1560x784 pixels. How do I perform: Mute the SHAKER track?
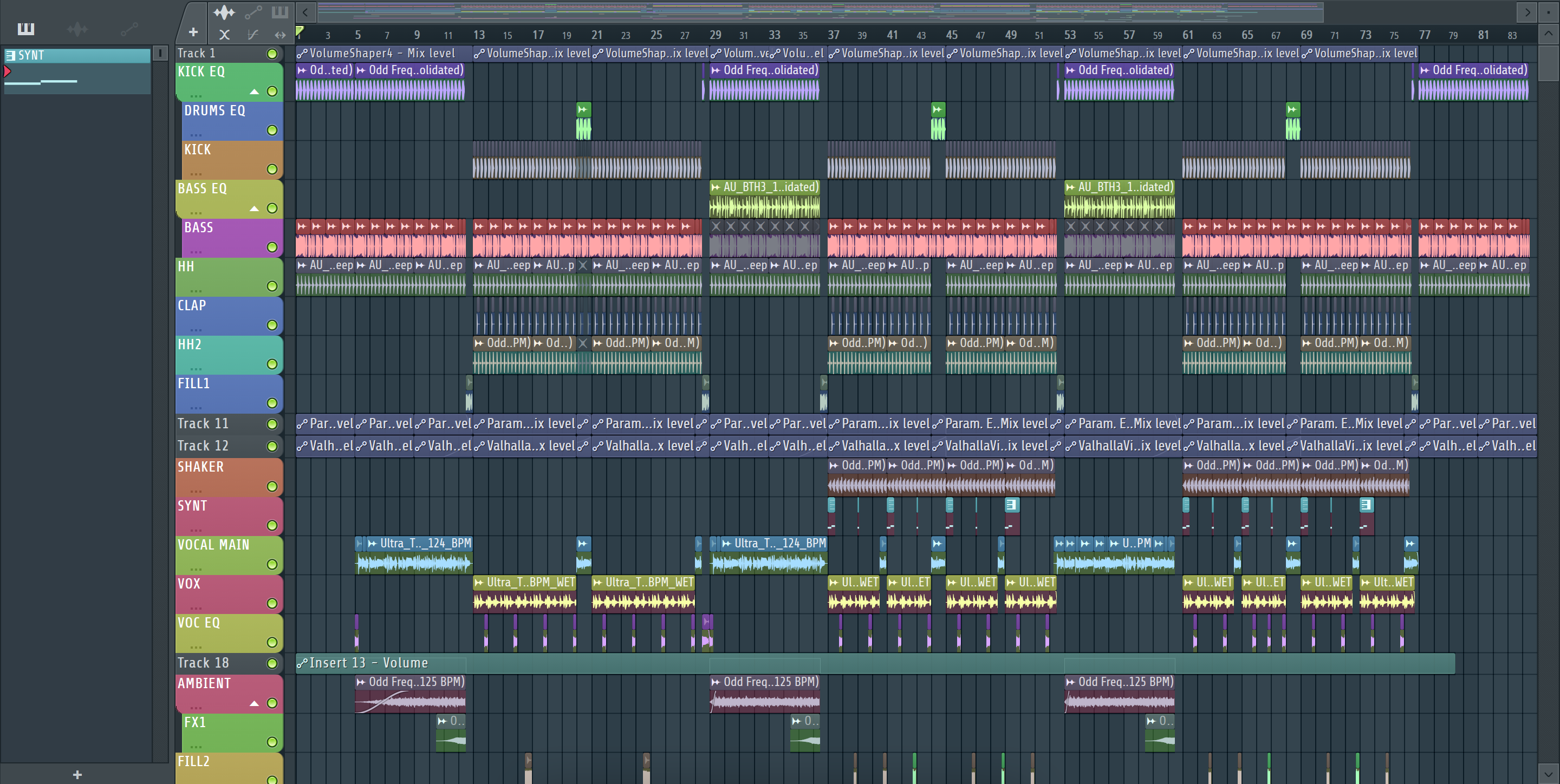click(272, 487)
